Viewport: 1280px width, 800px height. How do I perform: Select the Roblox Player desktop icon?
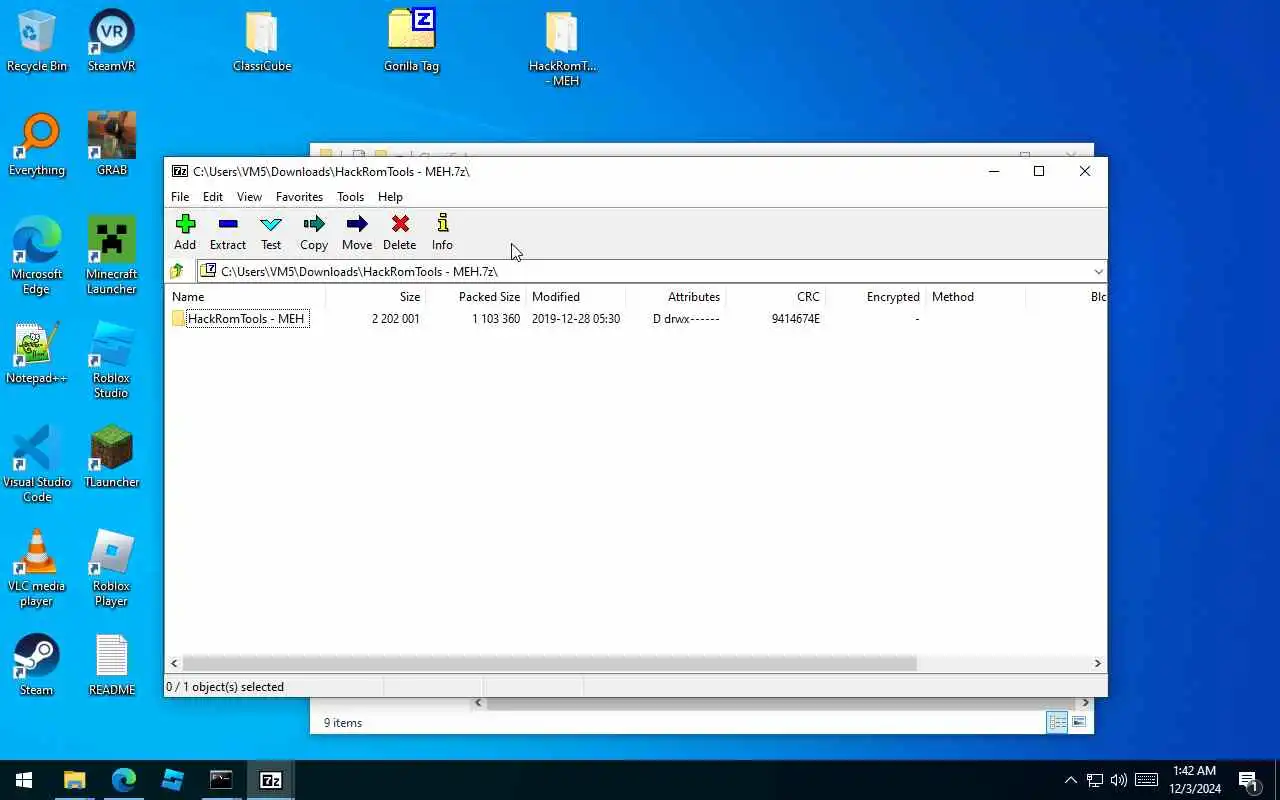[x=112, y=568]
